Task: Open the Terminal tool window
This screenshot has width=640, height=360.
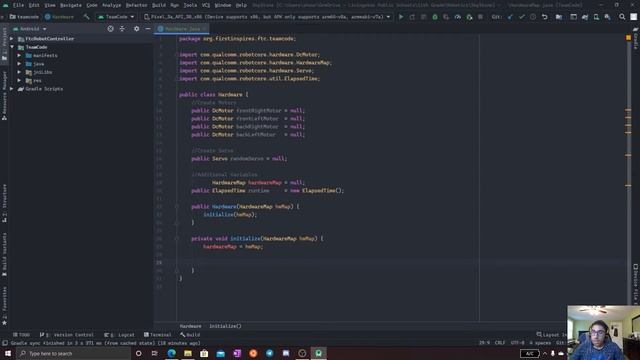Action: coord(158,335)
